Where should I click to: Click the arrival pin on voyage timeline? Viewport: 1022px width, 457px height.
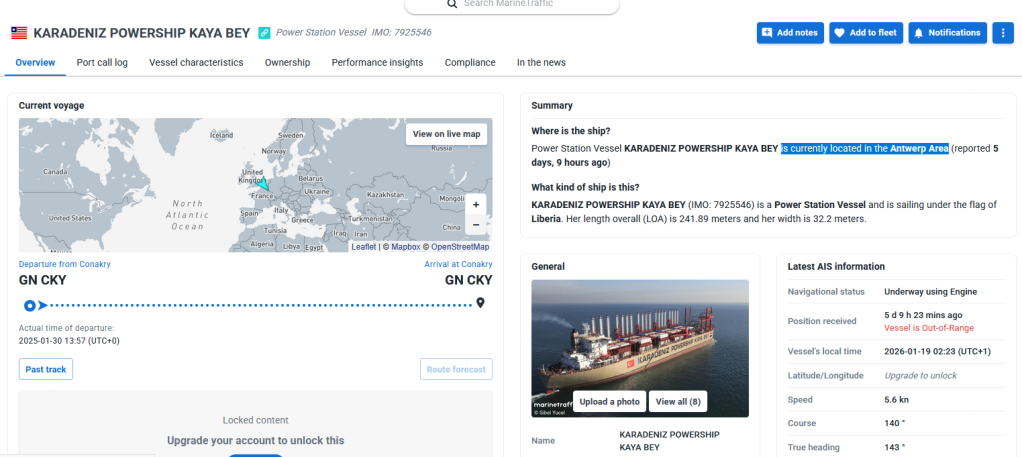[x=481, y=304]
